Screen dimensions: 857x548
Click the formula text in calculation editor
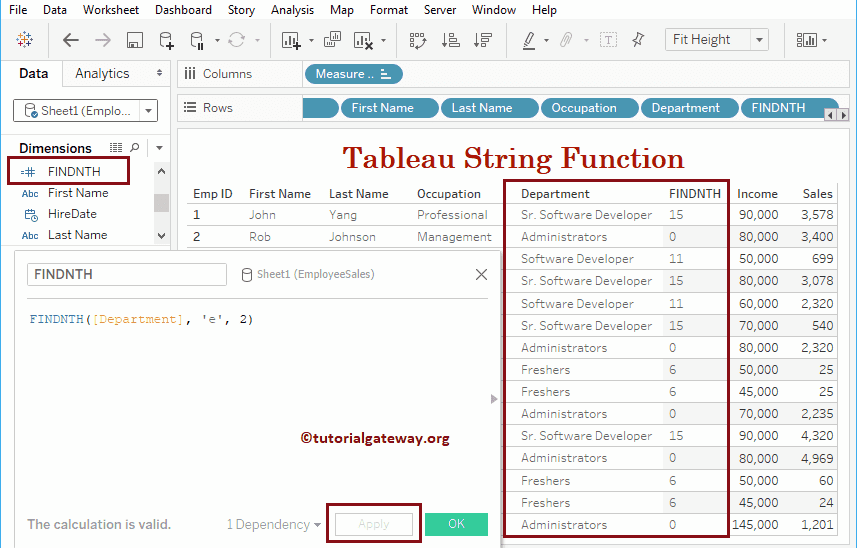[x=141, y=320]
